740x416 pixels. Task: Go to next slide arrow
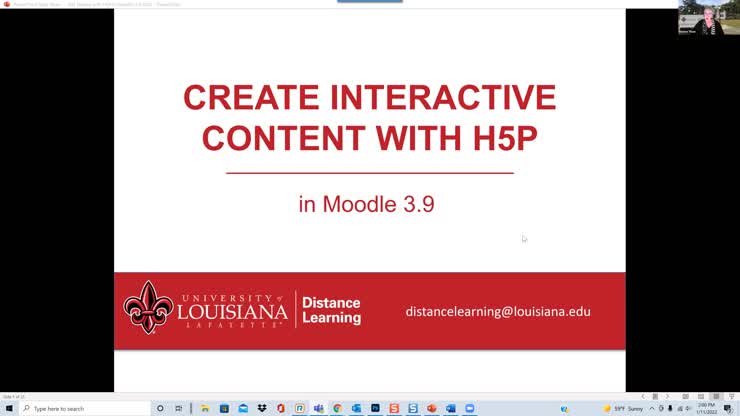coord(667,397)
